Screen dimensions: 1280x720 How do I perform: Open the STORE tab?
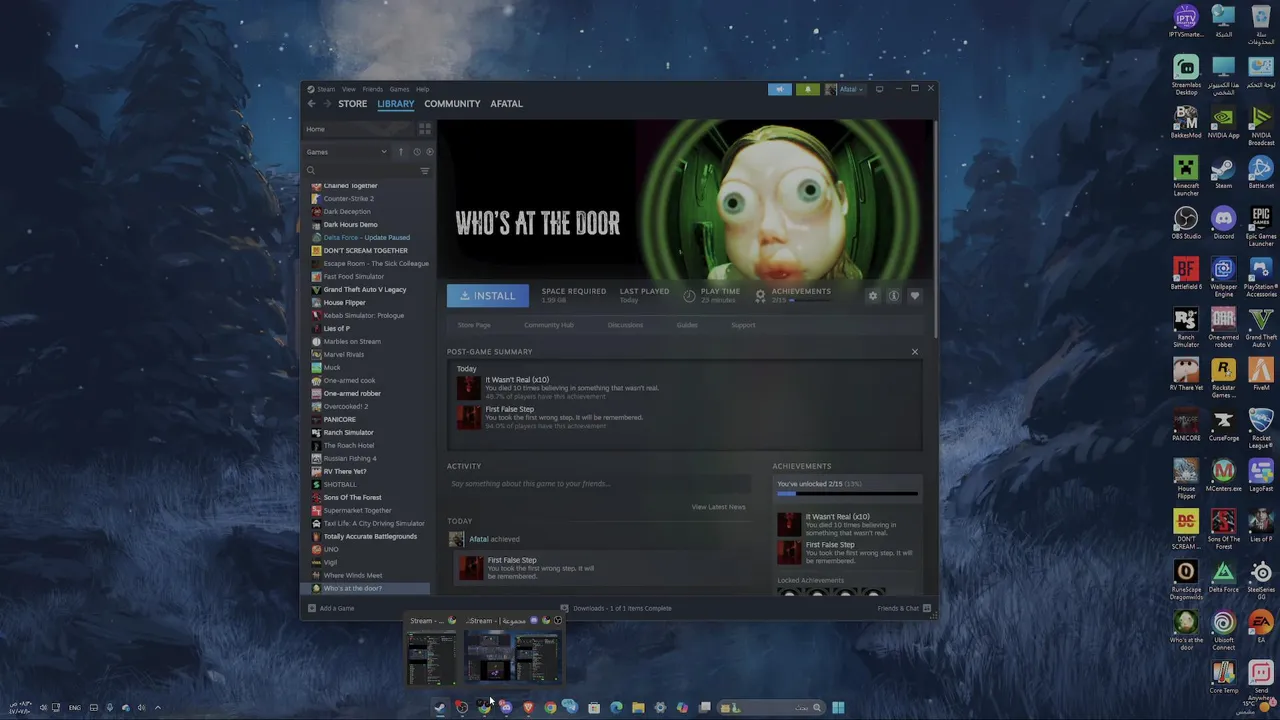[x=352, y=104]
